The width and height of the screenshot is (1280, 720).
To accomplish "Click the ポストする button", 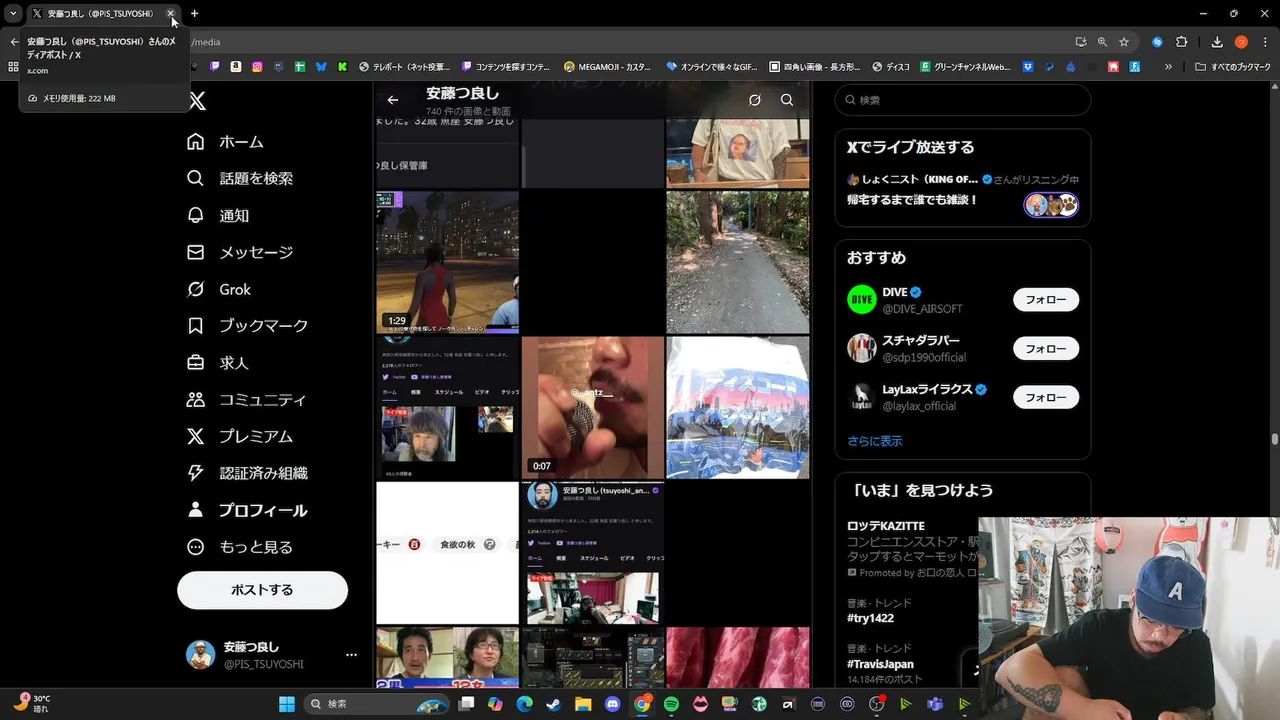I will [262, 590].
